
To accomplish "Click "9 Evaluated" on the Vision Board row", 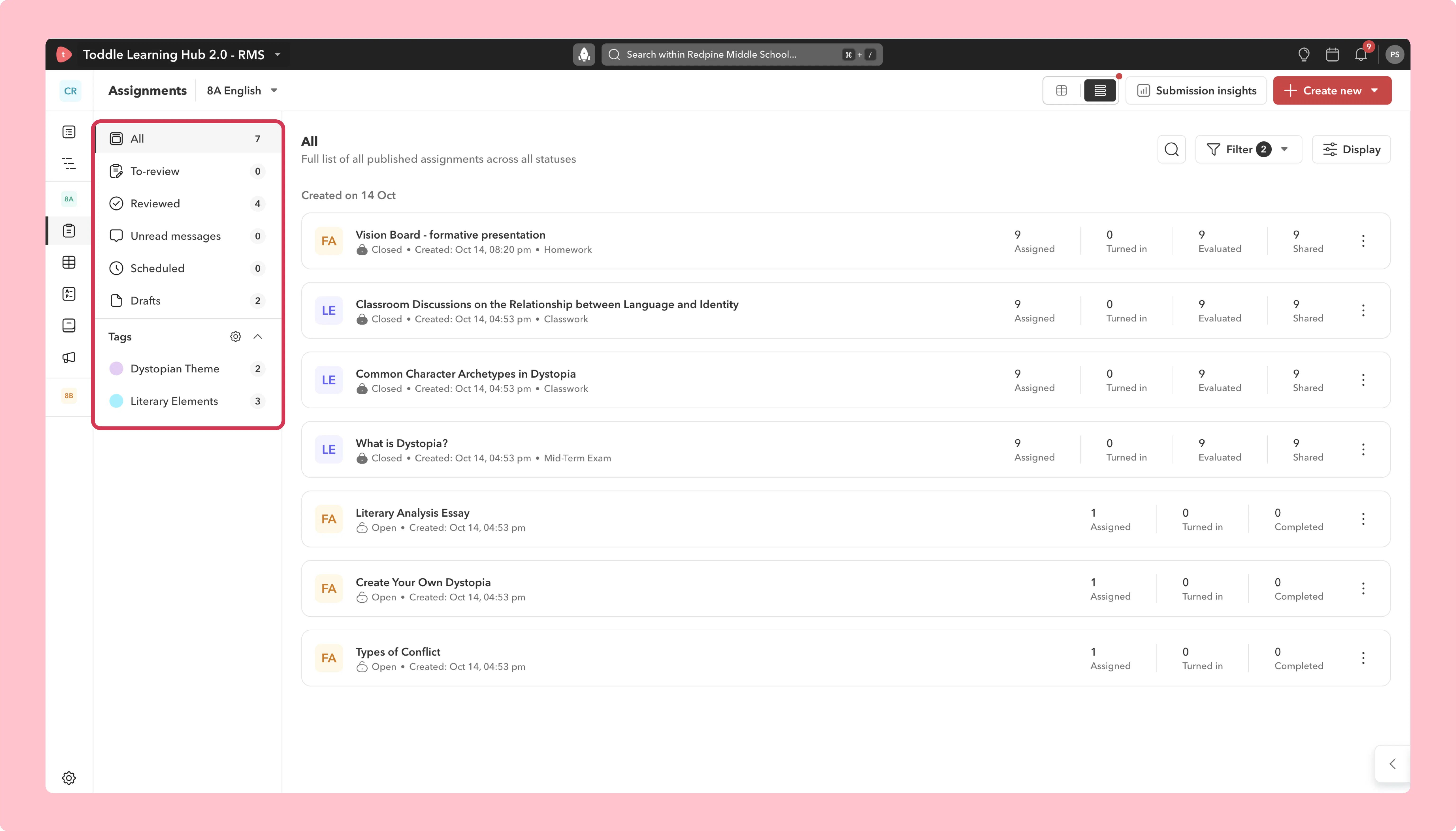I will (x=1220, y=241).
